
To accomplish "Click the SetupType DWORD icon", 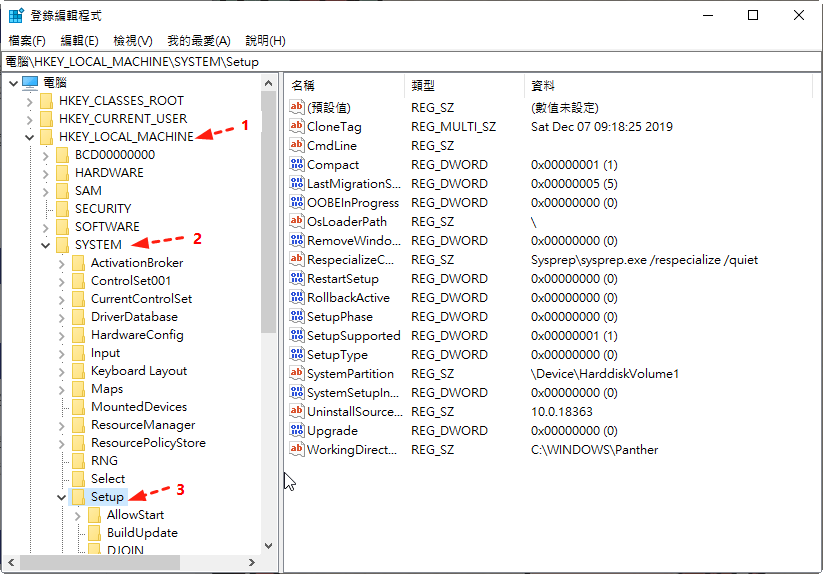I will (x=297, y=354).
